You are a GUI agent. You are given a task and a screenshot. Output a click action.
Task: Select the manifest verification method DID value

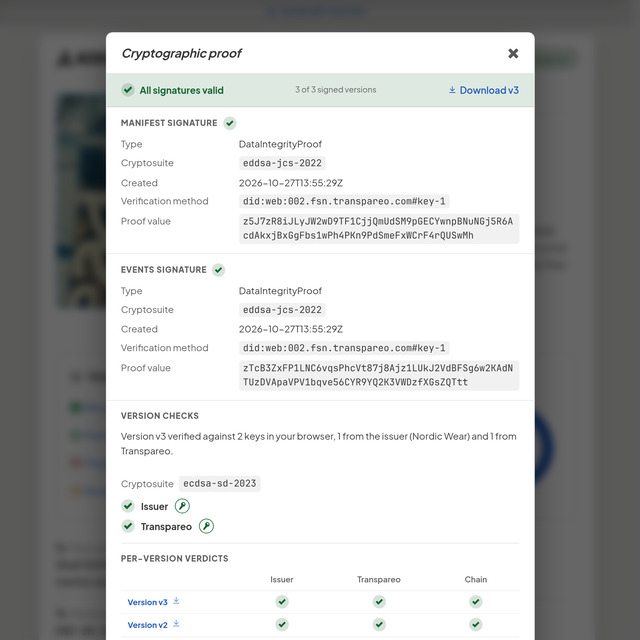[x=344, y=201]
